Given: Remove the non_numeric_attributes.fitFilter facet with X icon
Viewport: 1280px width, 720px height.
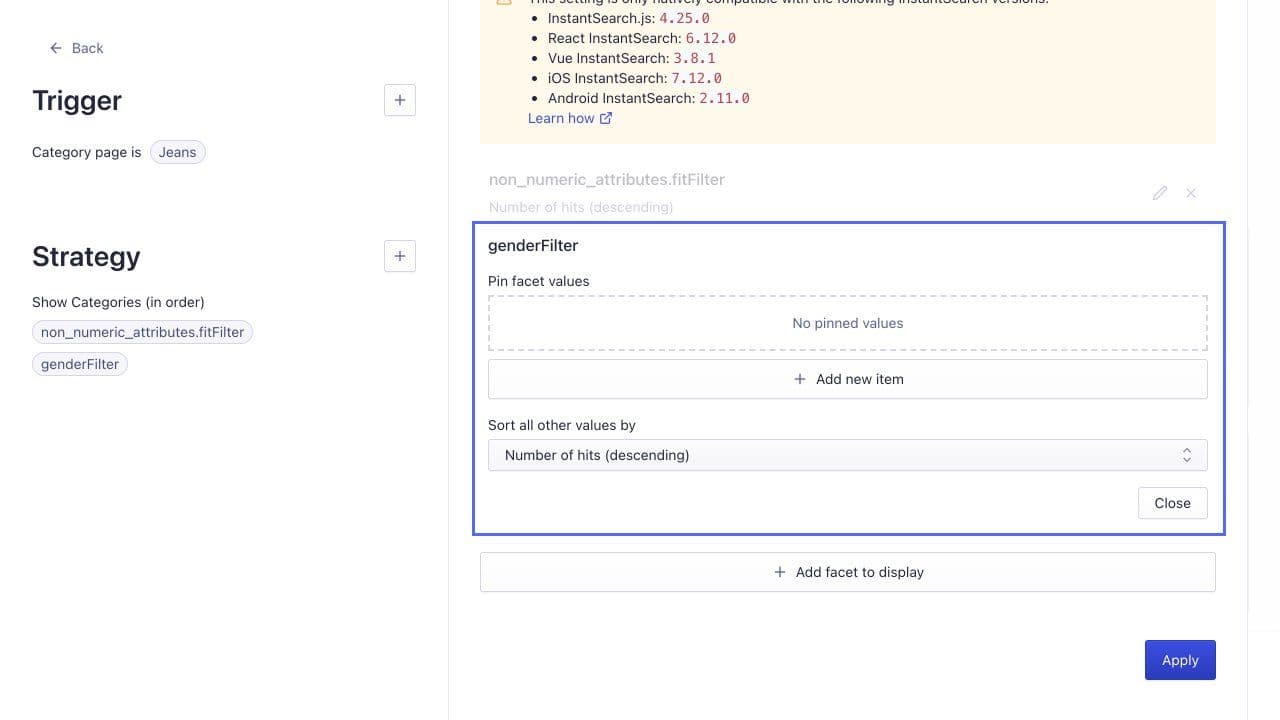Looking at the screenshot, I should coord(1191,193).
